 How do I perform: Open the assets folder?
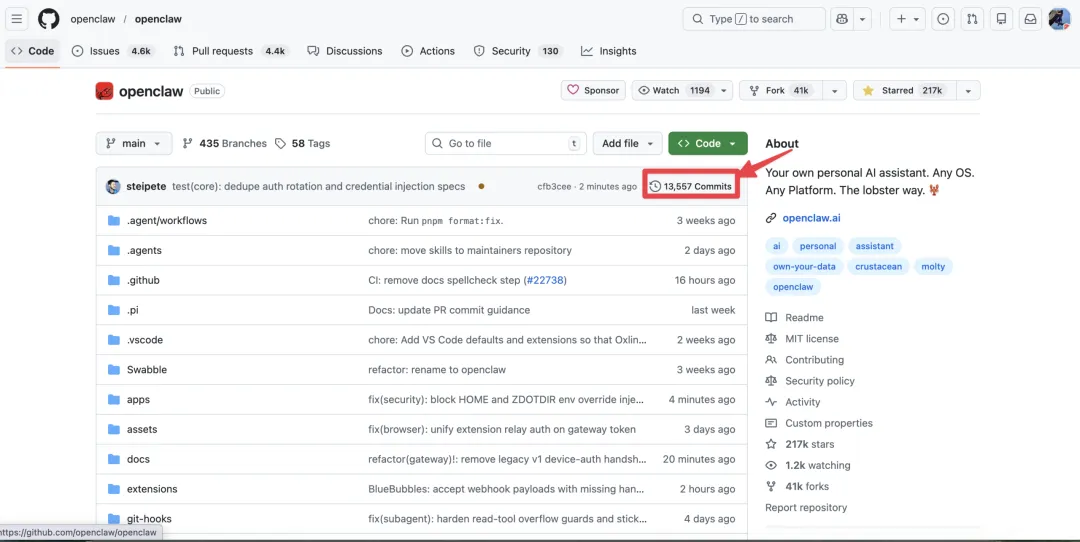(142, 429)
